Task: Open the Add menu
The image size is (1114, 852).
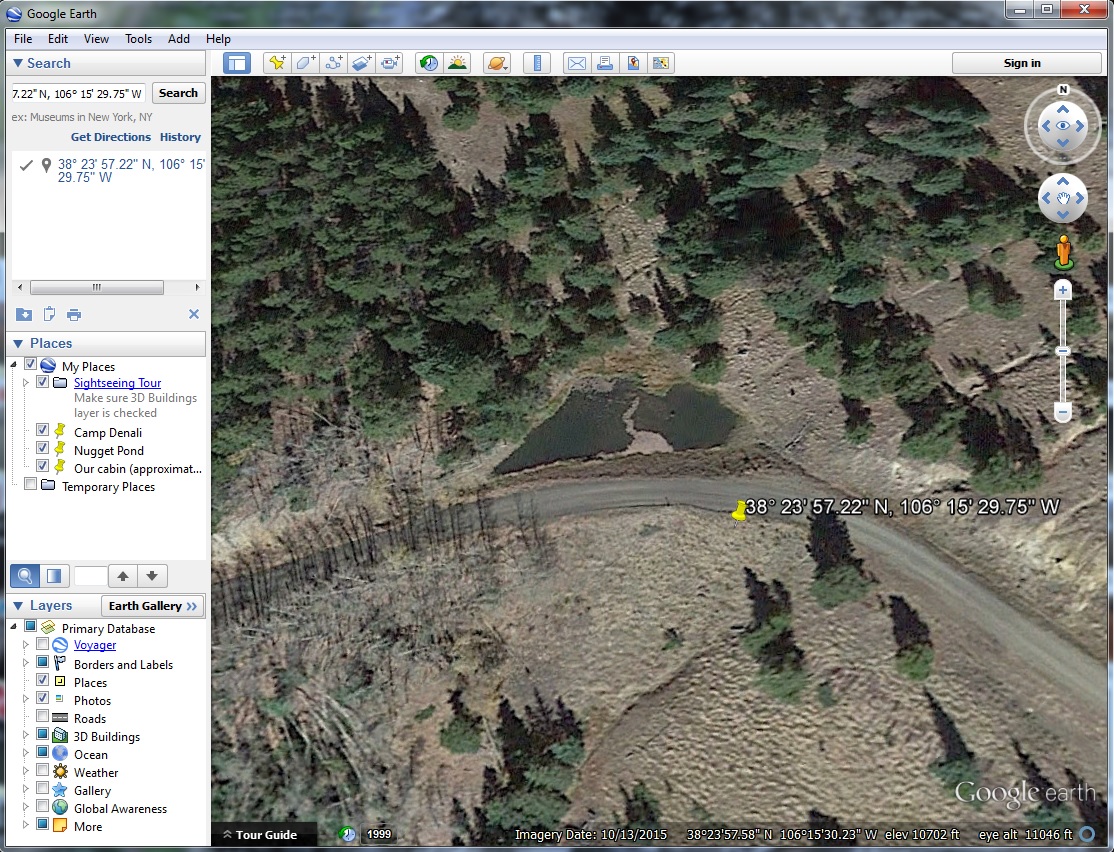Action: pyautogui.click(x=178, y=39)
